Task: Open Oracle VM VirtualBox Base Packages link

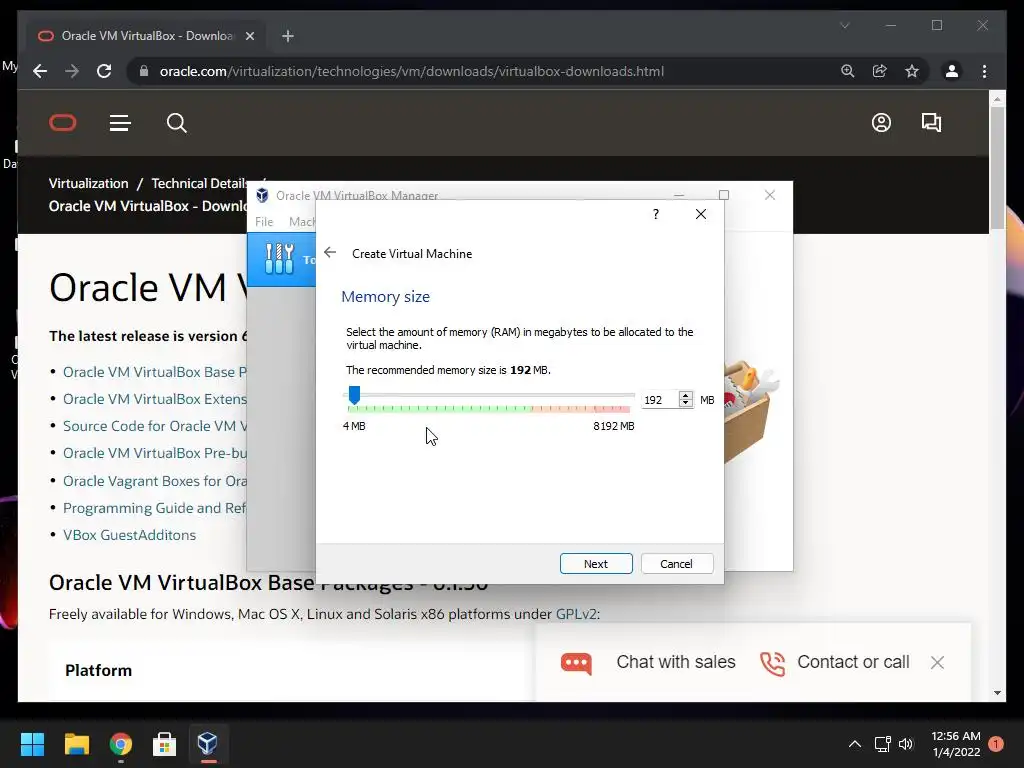Action: click(x=155, y=372)
